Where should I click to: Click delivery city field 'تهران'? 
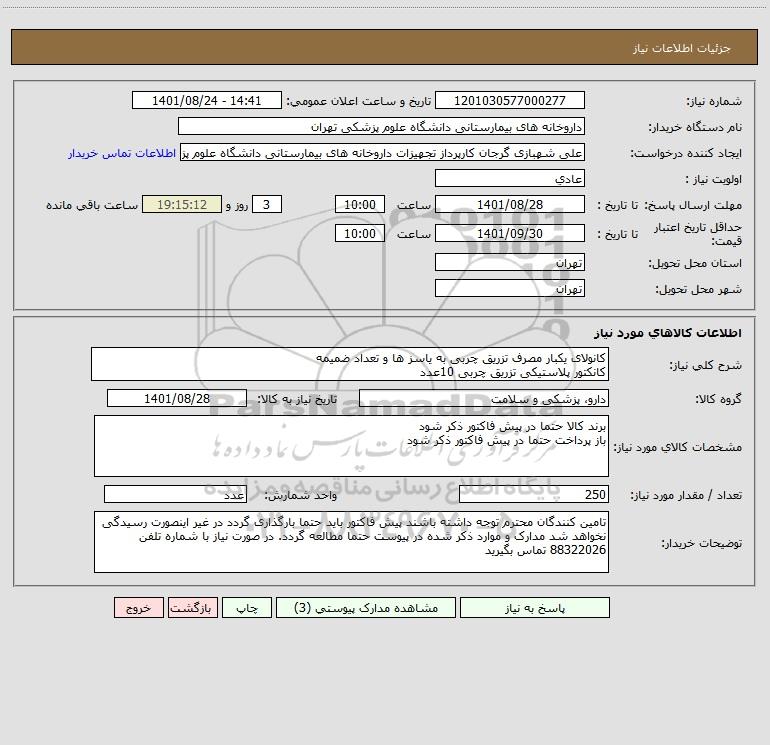point(510,289)
